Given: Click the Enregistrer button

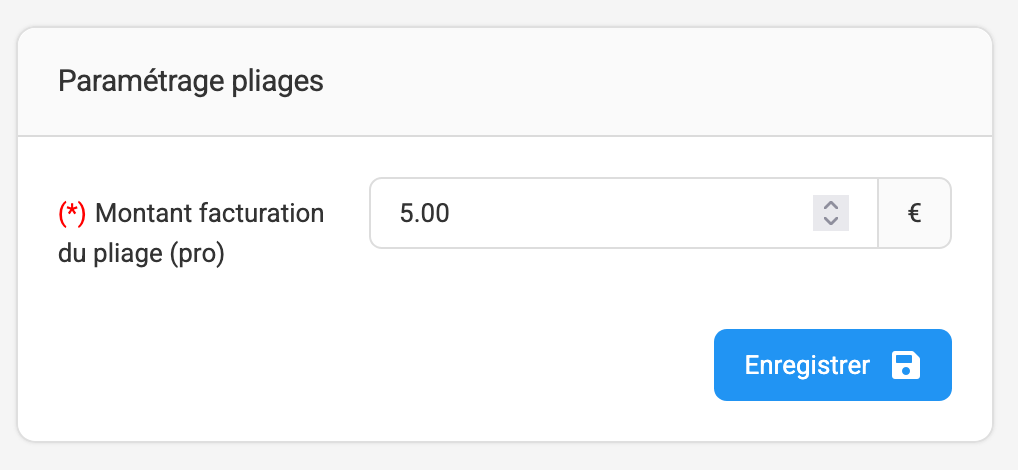Looking at the screenshot, I should tap(833, 365).
